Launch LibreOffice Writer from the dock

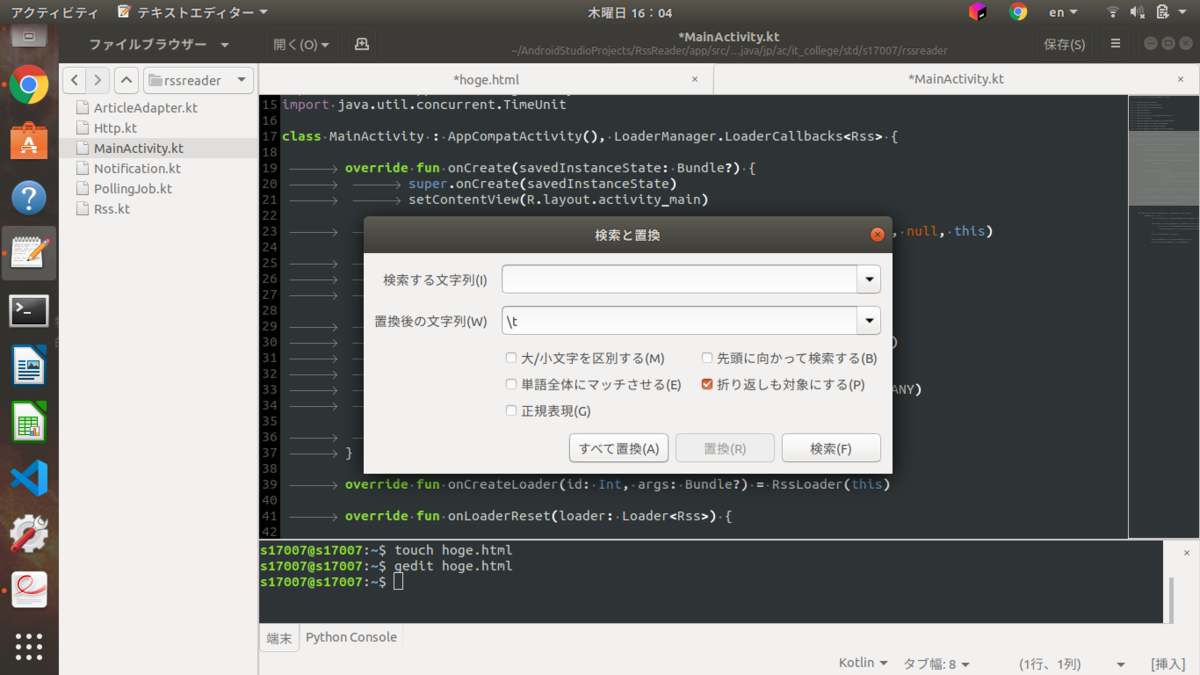[29, 366]
